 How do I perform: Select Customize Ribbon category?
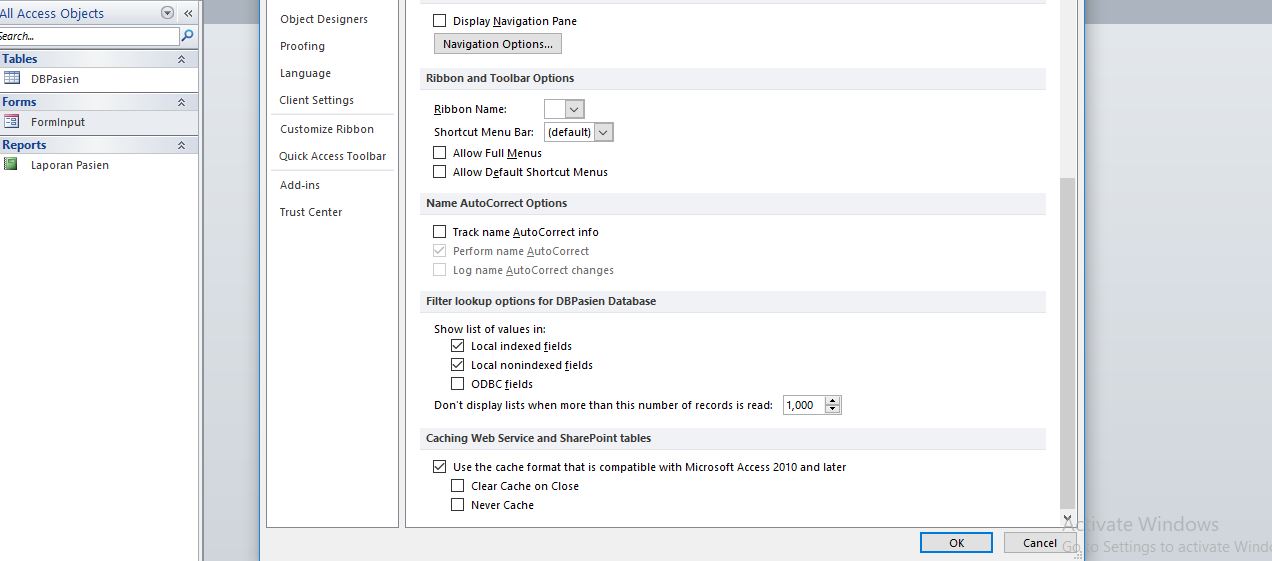[x=327, y=129]
